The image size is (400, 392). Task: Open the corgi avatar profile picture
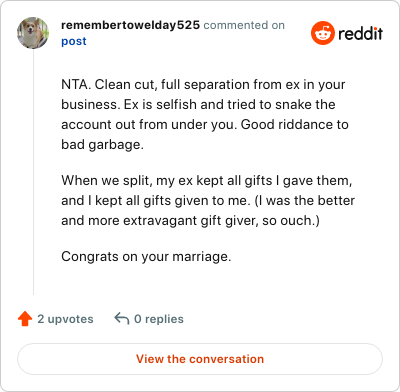(x=33, y=33)
